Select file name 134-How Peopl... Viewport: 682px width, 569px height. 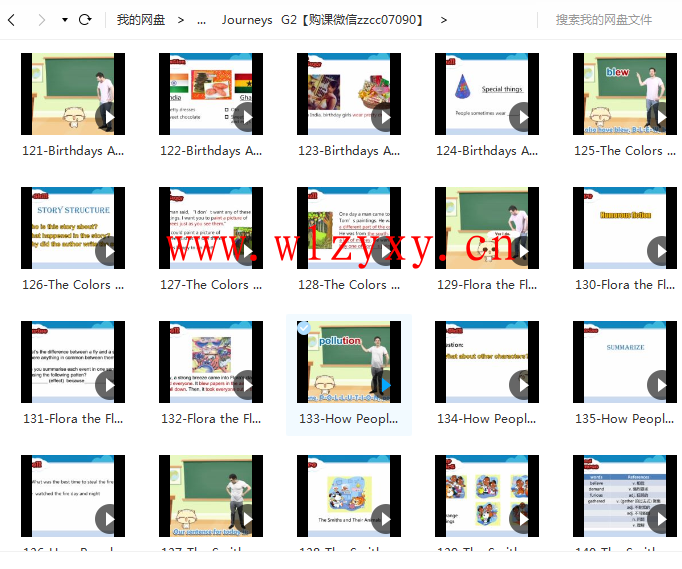click(486, 418)
